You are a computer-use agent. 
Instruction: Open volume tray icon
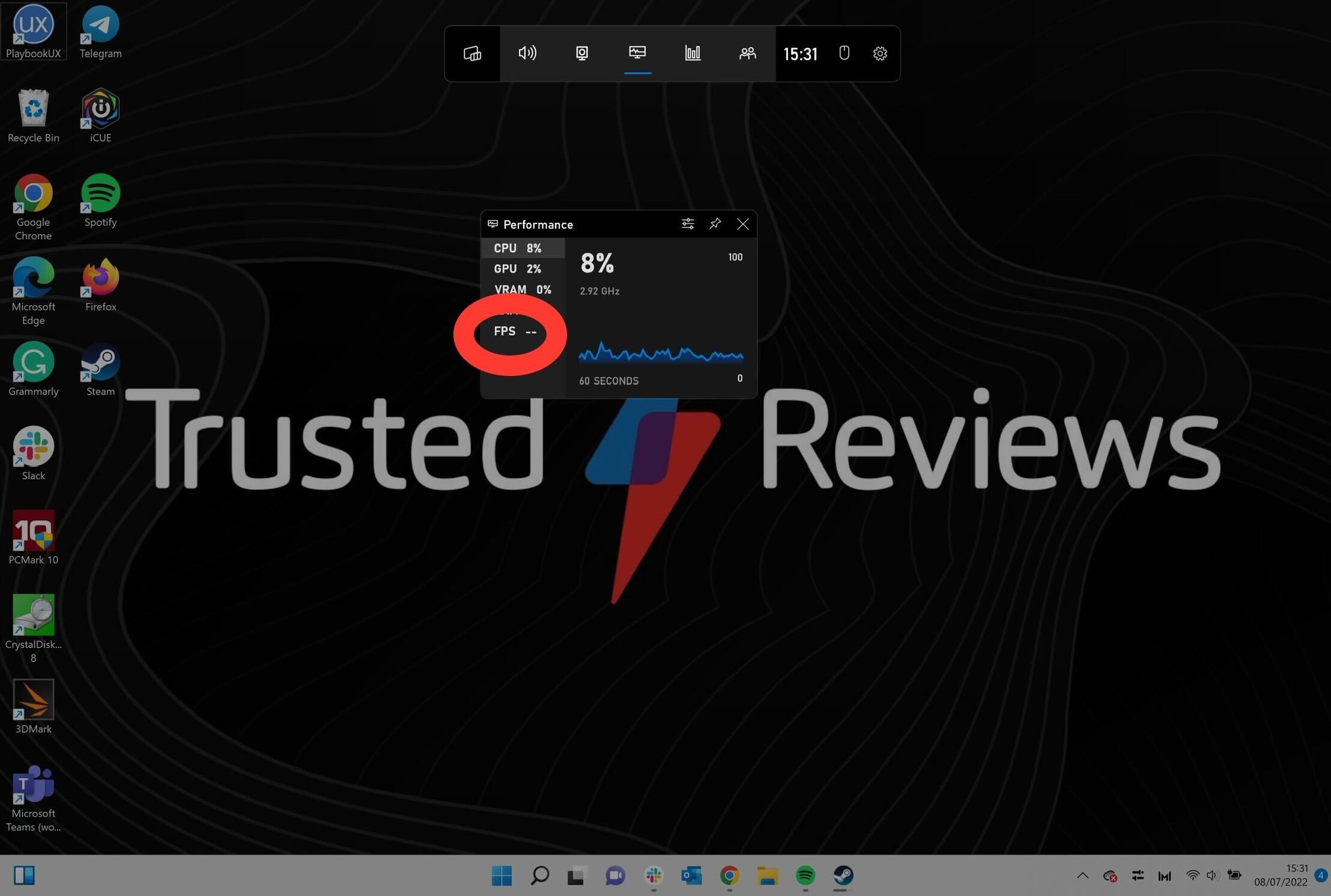coord(1212,876)
